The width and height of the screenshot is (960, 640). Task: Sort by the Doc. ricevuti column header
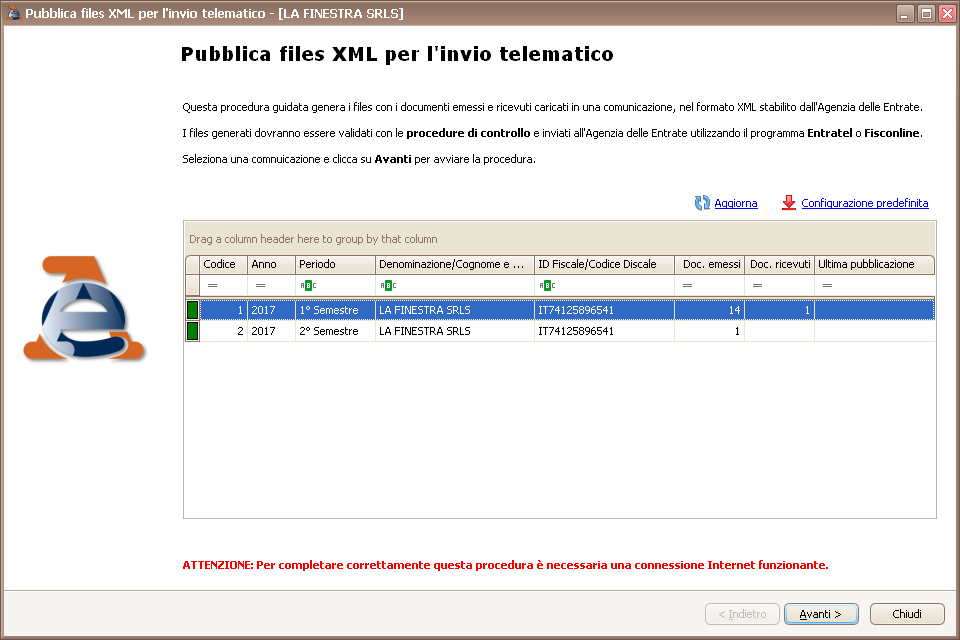click(x=779, y=264)
